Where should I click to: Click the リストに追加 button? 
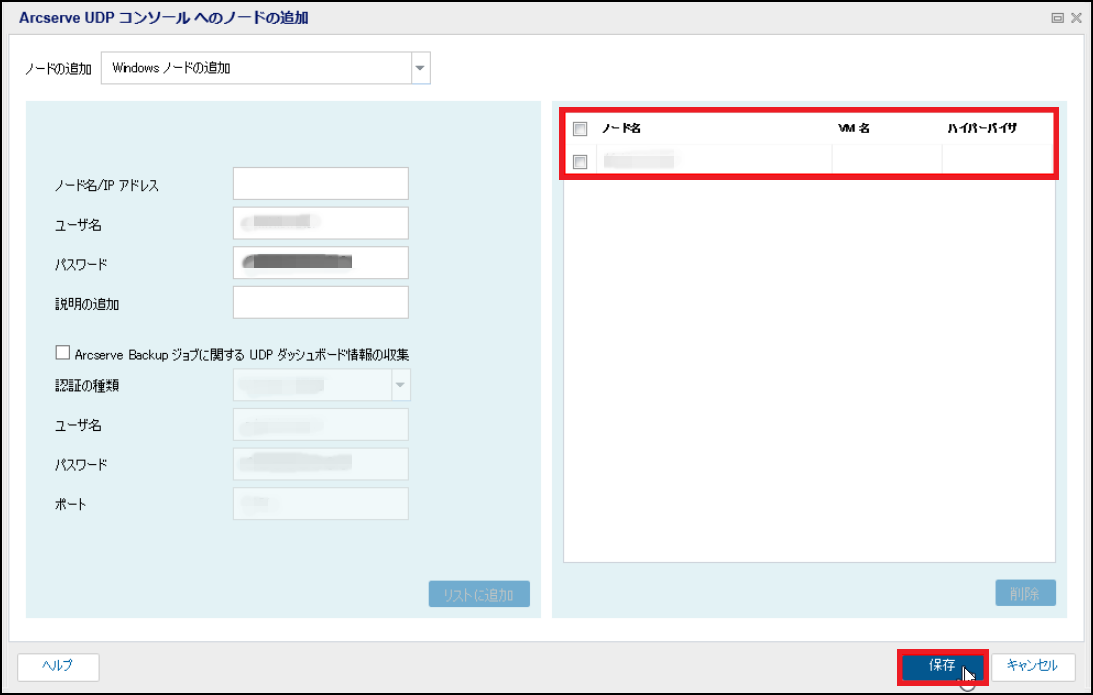(479, 594)
